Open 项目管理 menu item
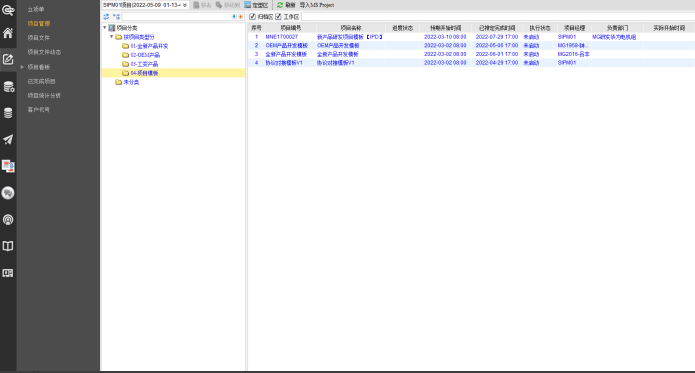 39,23
